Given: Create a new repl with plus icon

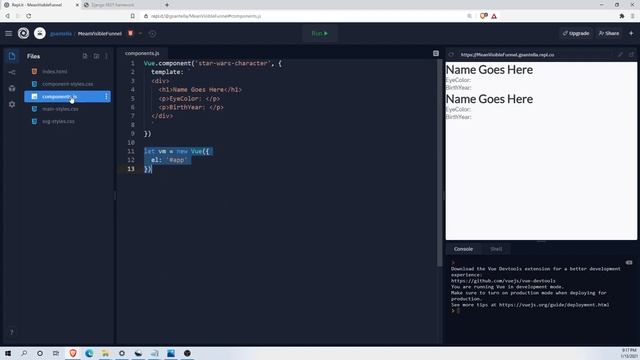Looking at the screenshot, I should point(631,33).
